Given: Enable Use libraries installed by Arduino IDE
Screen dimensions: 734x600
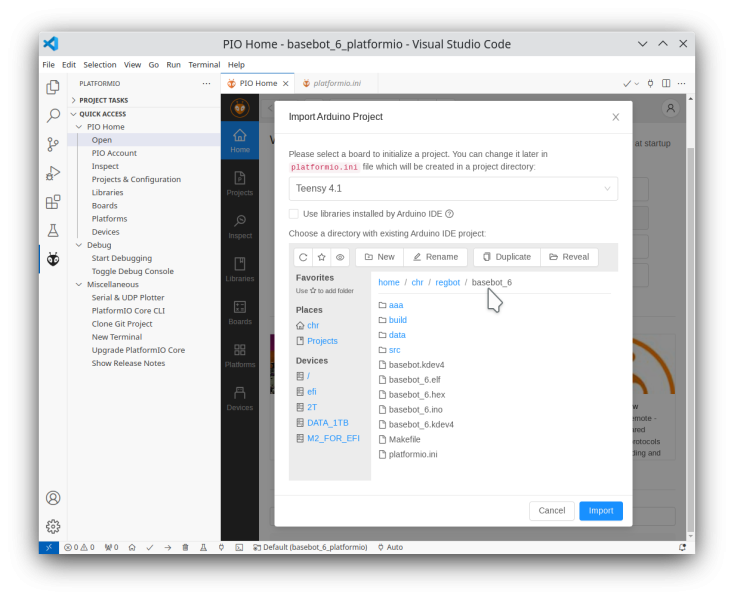Looking at the screenshot, I should (x=294, y=213).
